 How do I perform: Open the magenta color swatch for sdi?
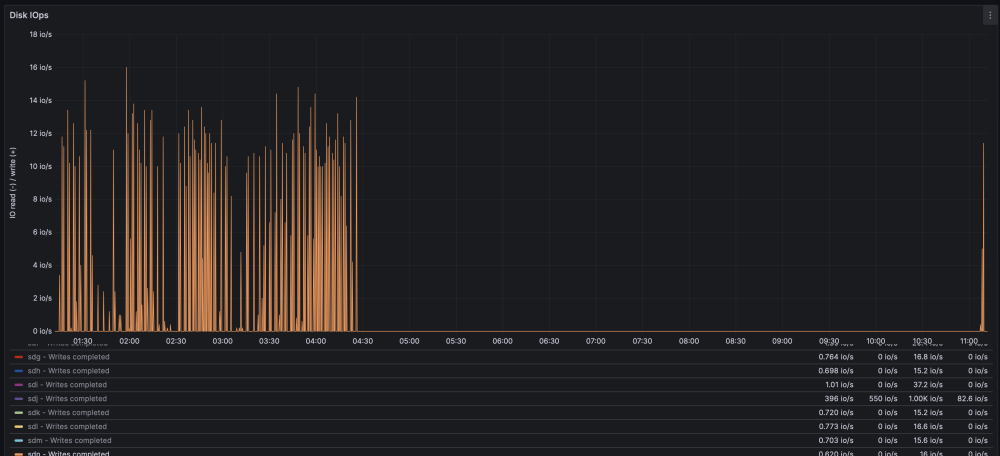click(18, 385)
